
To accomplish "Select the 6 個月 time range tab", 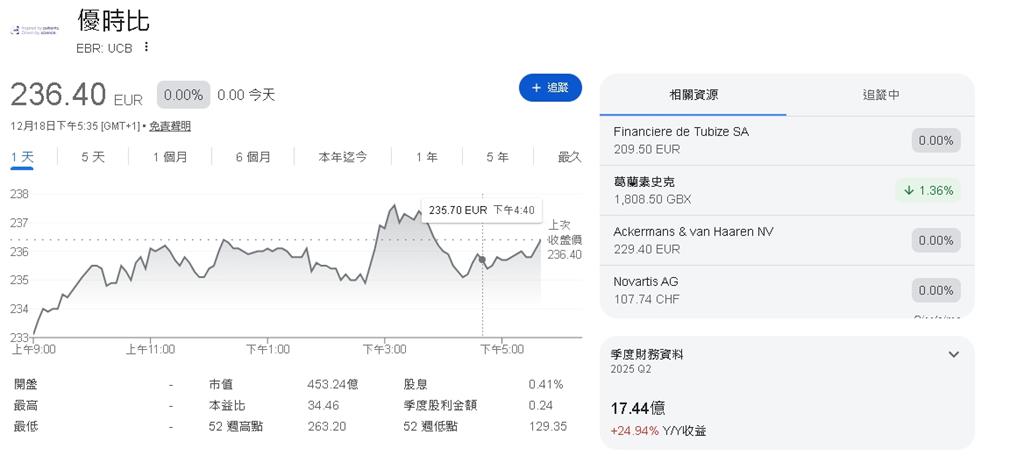I will (x=253, y=157).
